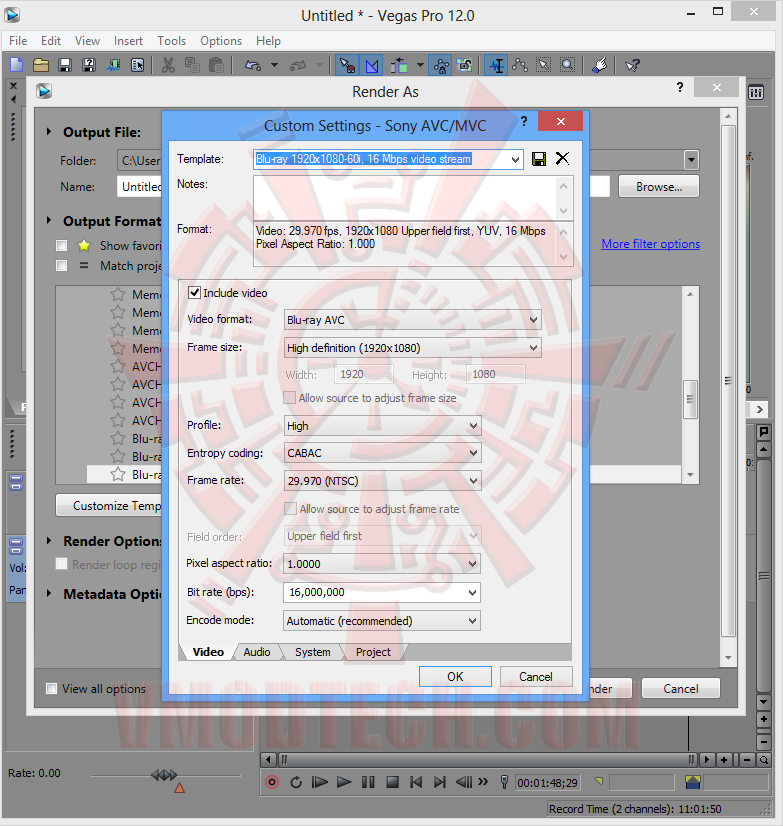Open the File menu
This screenshot has width=783, height=826.
[18, 41]
